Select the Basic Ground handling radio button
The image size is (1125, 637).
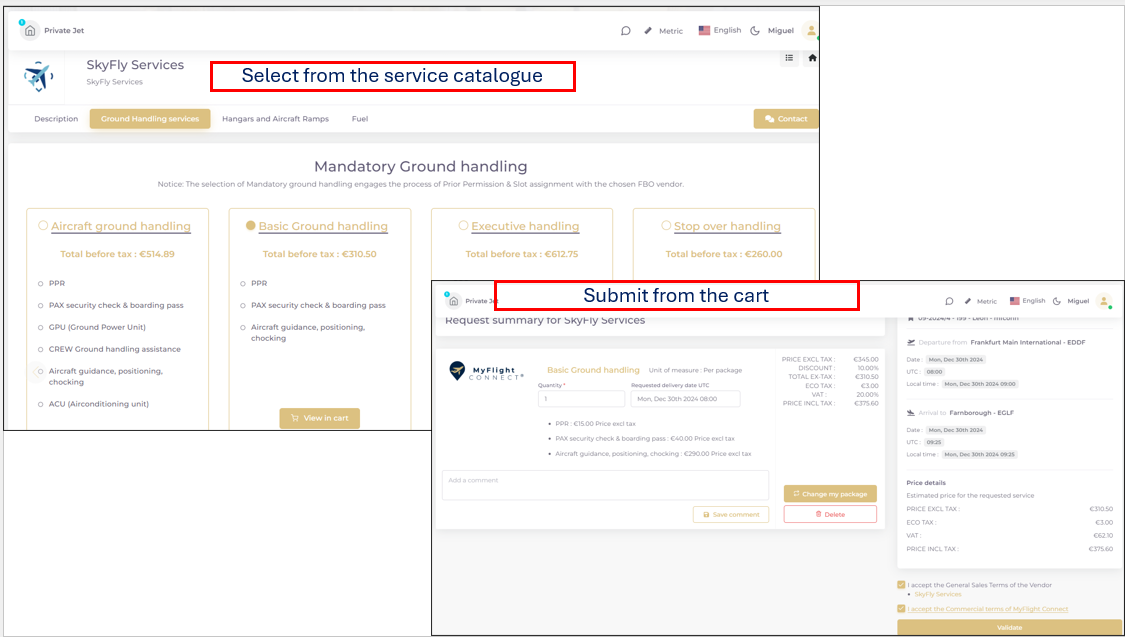250,225
